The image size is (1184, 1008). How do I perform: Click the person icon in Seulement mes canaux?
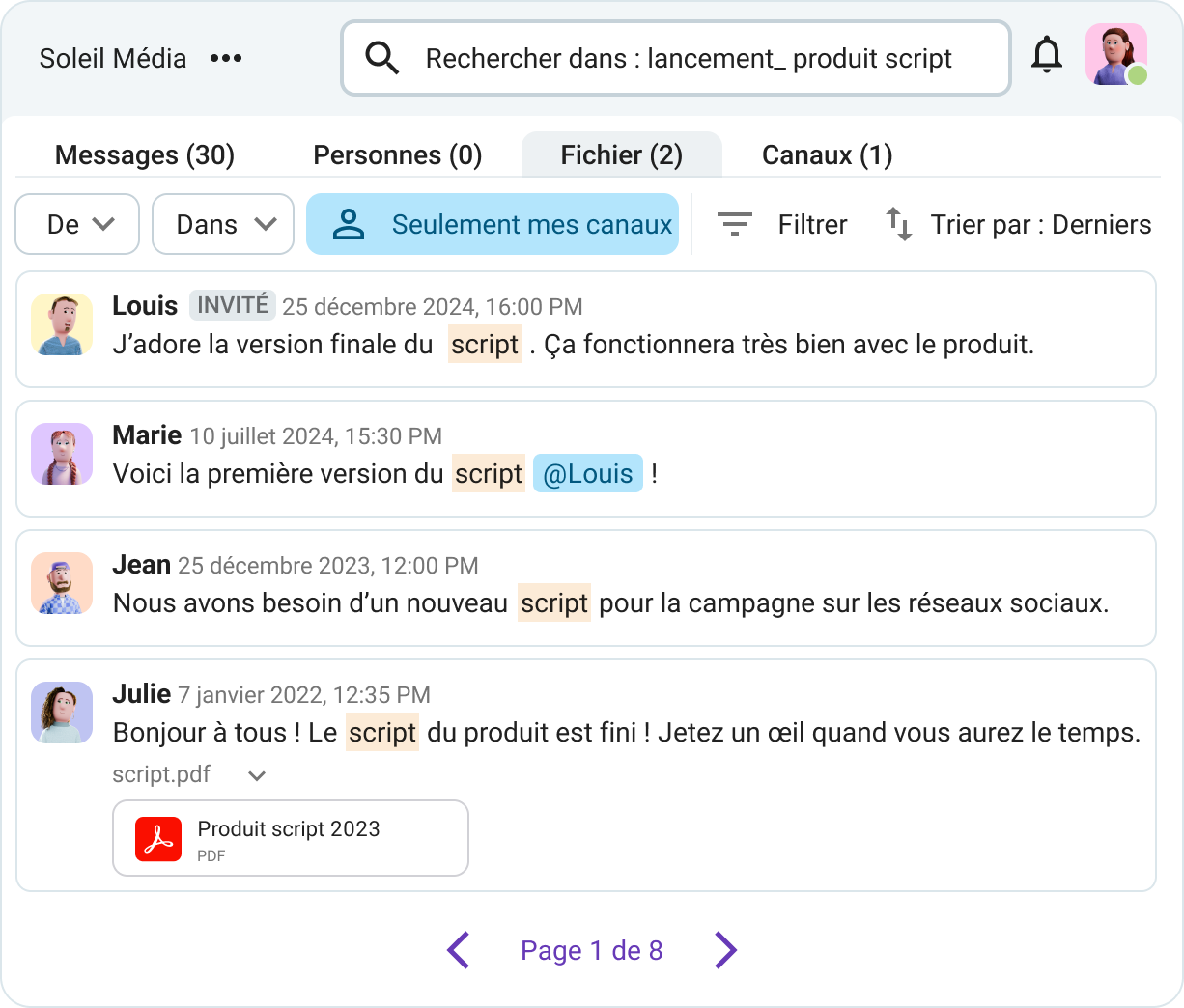349,223
